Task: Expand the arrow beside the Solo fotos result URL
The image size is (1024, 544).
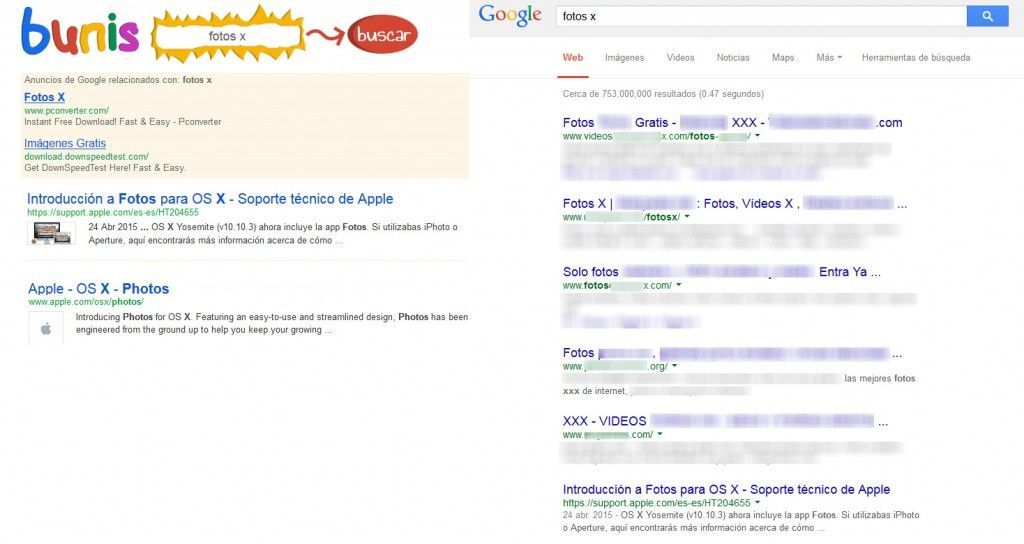Action: pyautogui.click(x=679, y=285)
